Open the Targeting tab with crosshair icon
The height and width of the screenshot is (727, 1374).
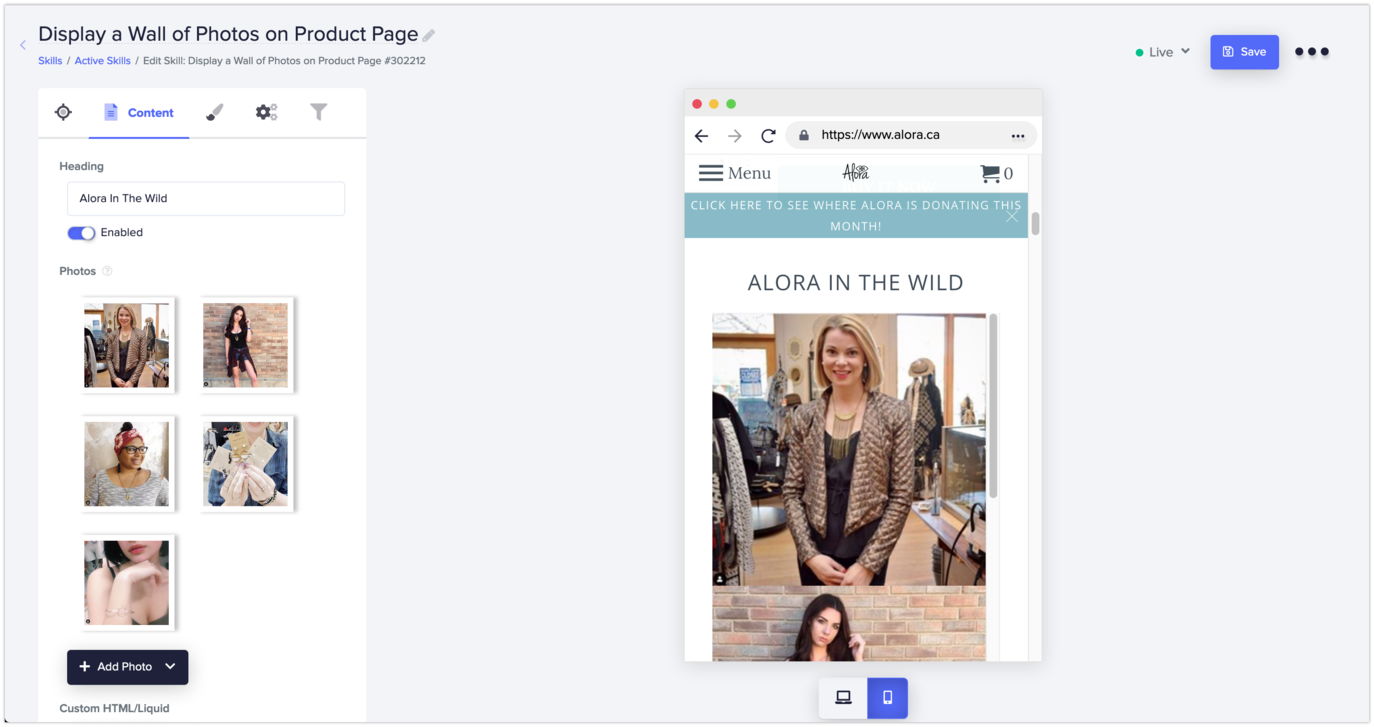tap(62, 112)
